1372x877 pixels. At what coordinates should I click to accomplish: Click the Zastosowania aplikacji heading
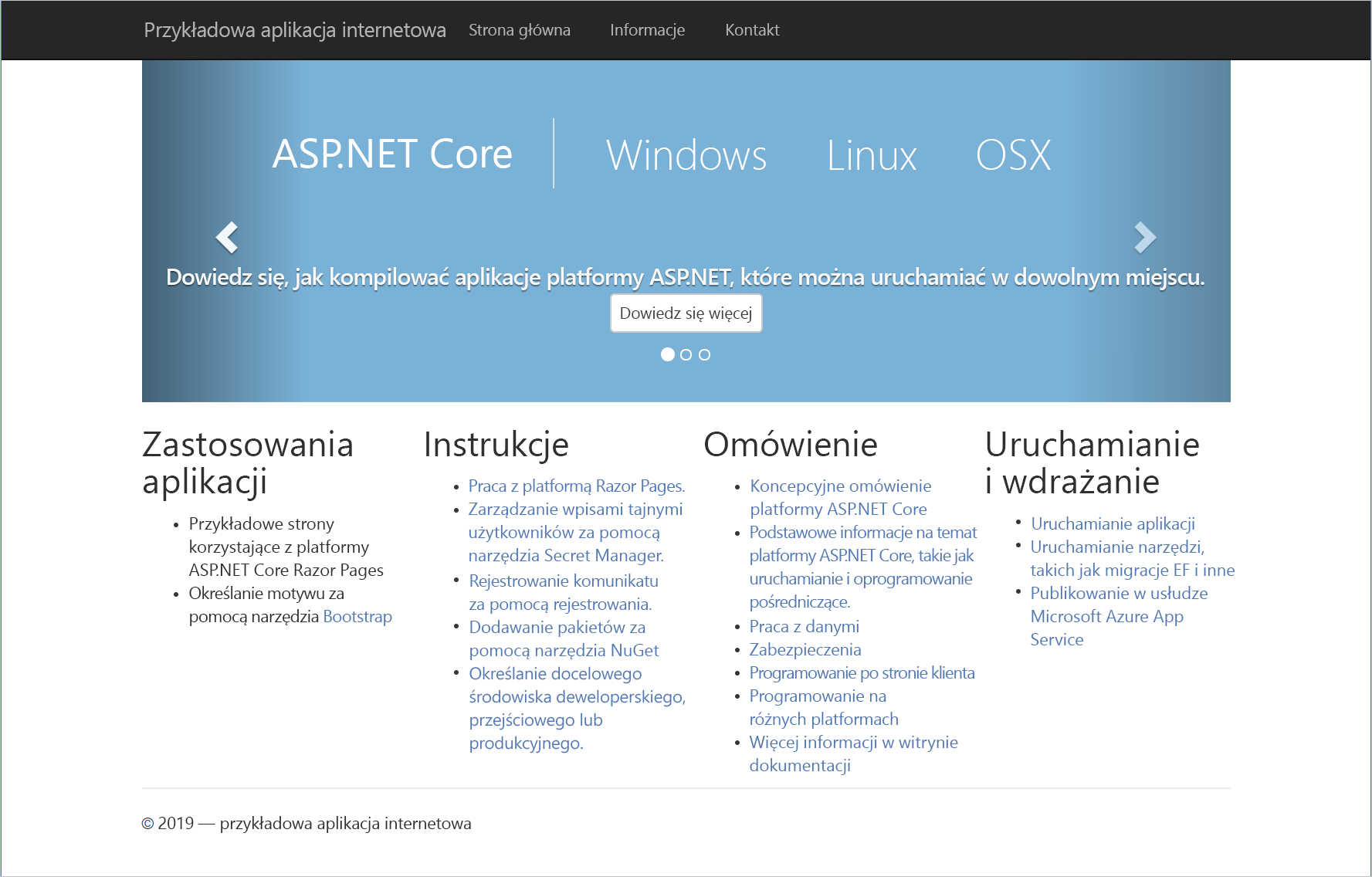[x=248, y=463]
